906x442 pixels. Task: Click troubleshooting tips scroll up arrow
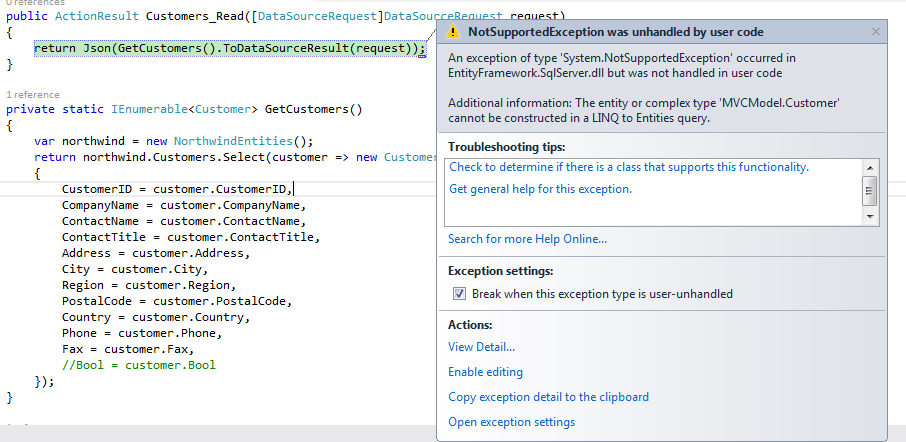(870, 167)
